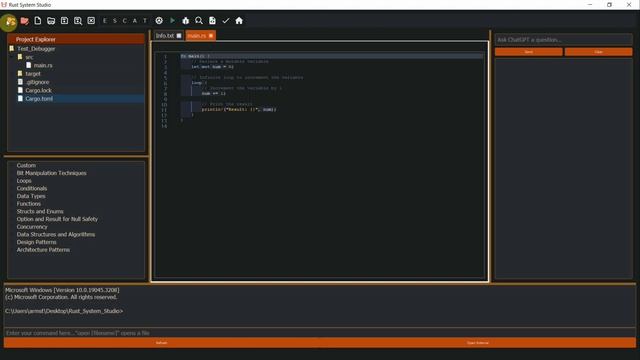Select the Concurrency category
The image size is (640, 360).
(x=32, y=227)
